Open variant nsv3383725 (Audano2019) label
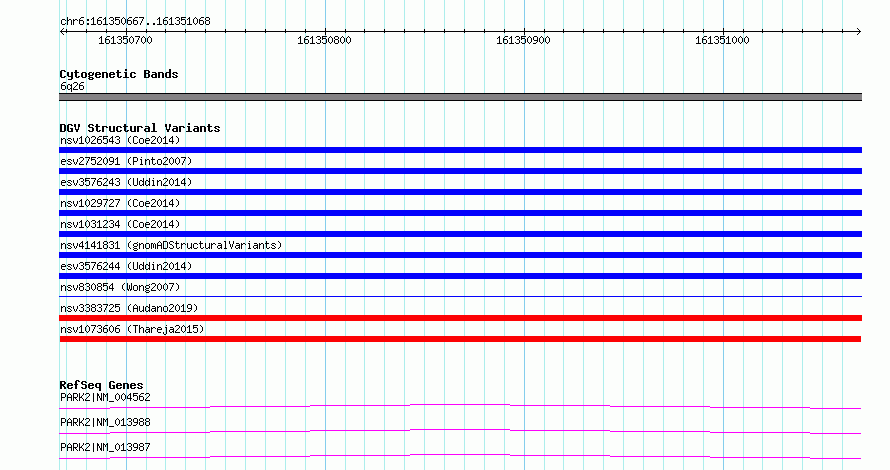This screenshot has width=890, height=470. pyautogui.click(x=129, y=308)
